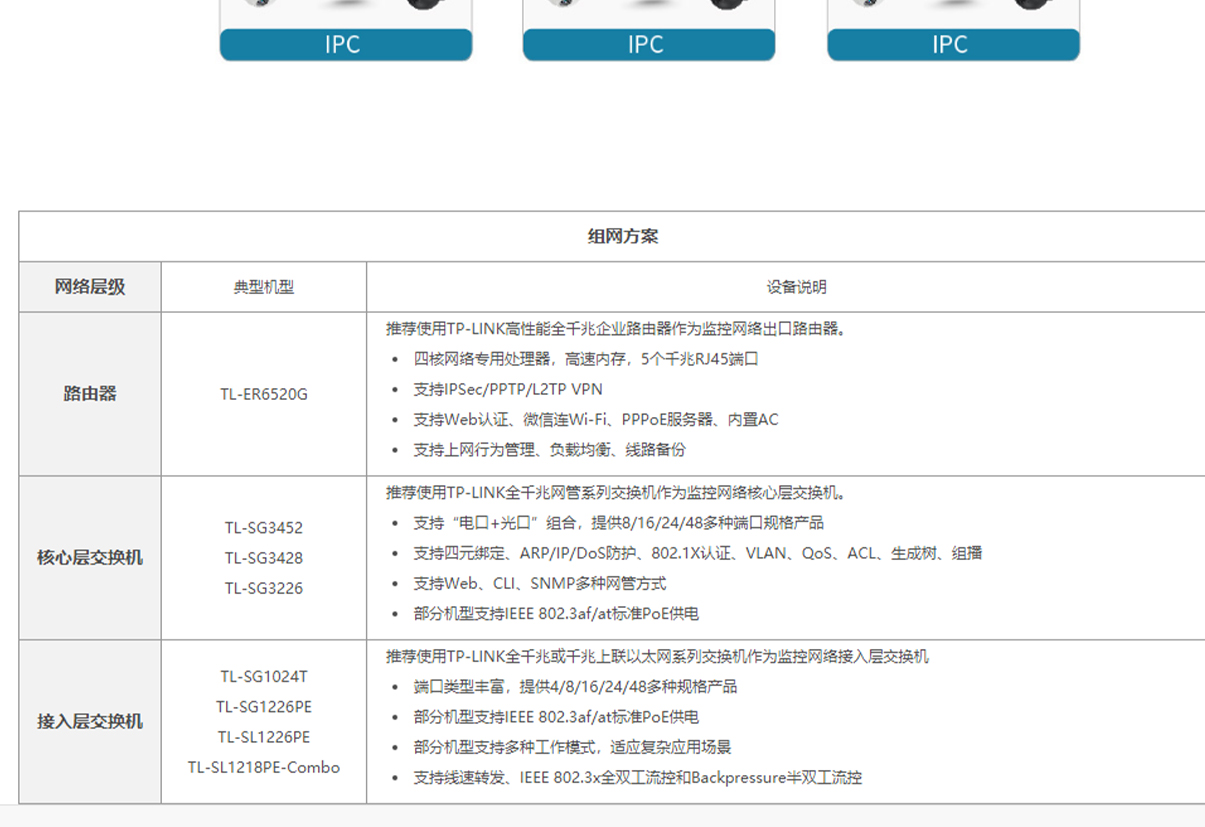Click the right IPC camera label
Viewport: 1205px width, 827px height.
pyautogui.click(x=953, y=45)
